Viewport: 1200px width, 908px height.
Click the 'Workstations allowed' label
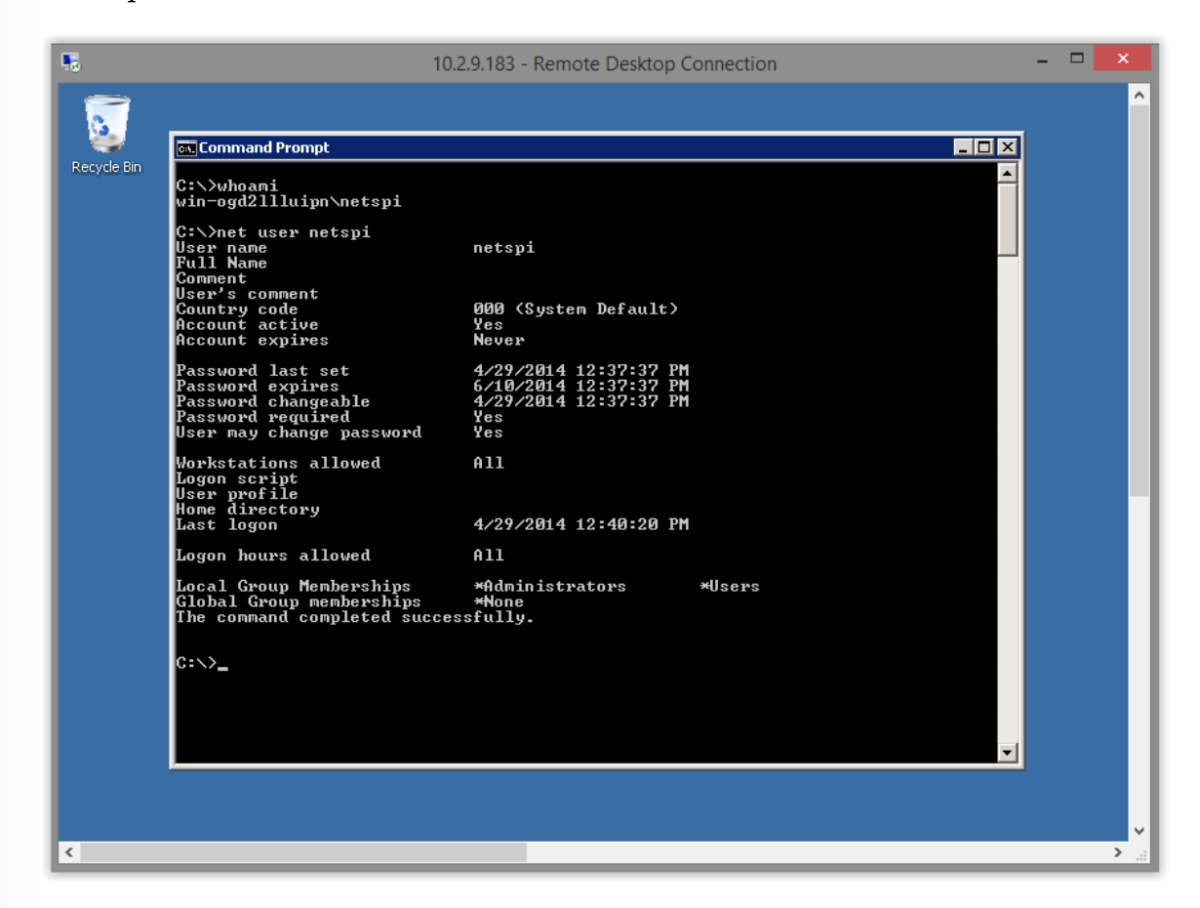[278, 463]
